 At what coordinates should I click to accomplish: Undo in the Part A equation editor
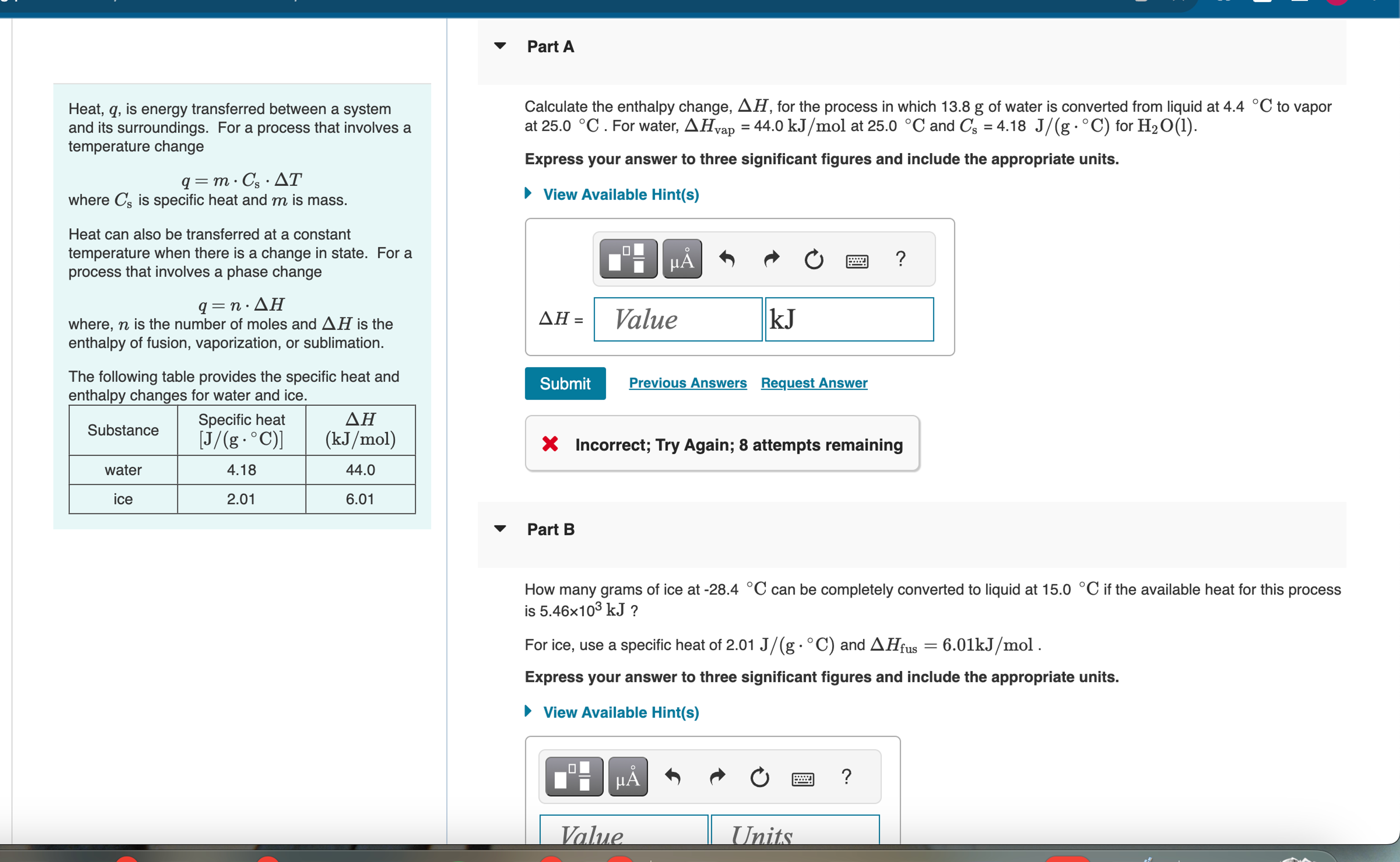[x=728, y=260]
